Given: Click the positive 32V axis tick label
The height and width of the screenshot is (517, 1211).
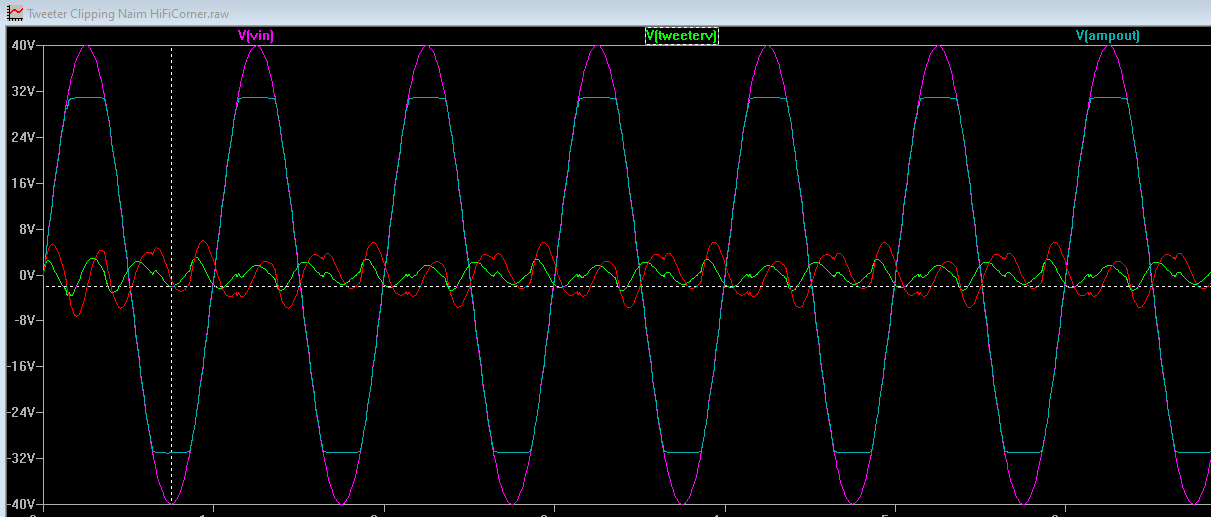Looking at the screenshot, I should 22,91.
